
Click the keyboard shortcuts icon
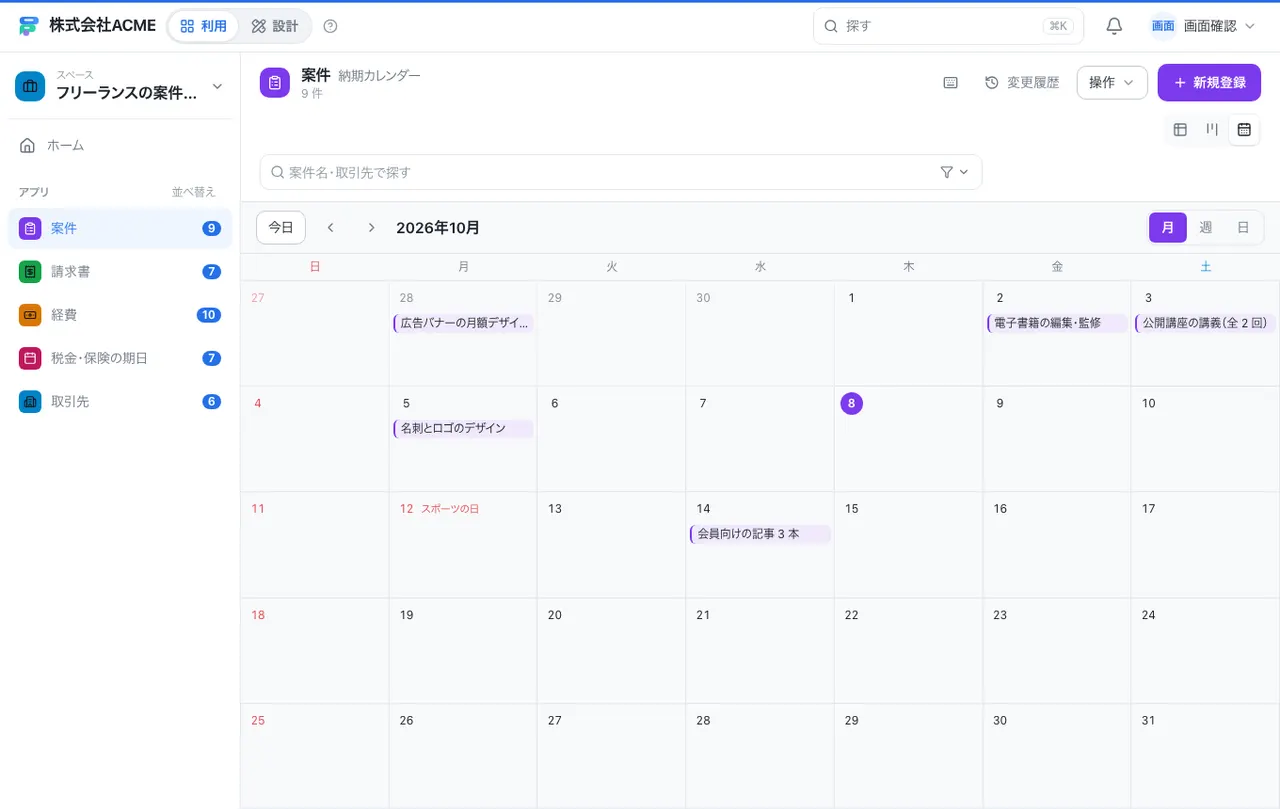[951, 83]
